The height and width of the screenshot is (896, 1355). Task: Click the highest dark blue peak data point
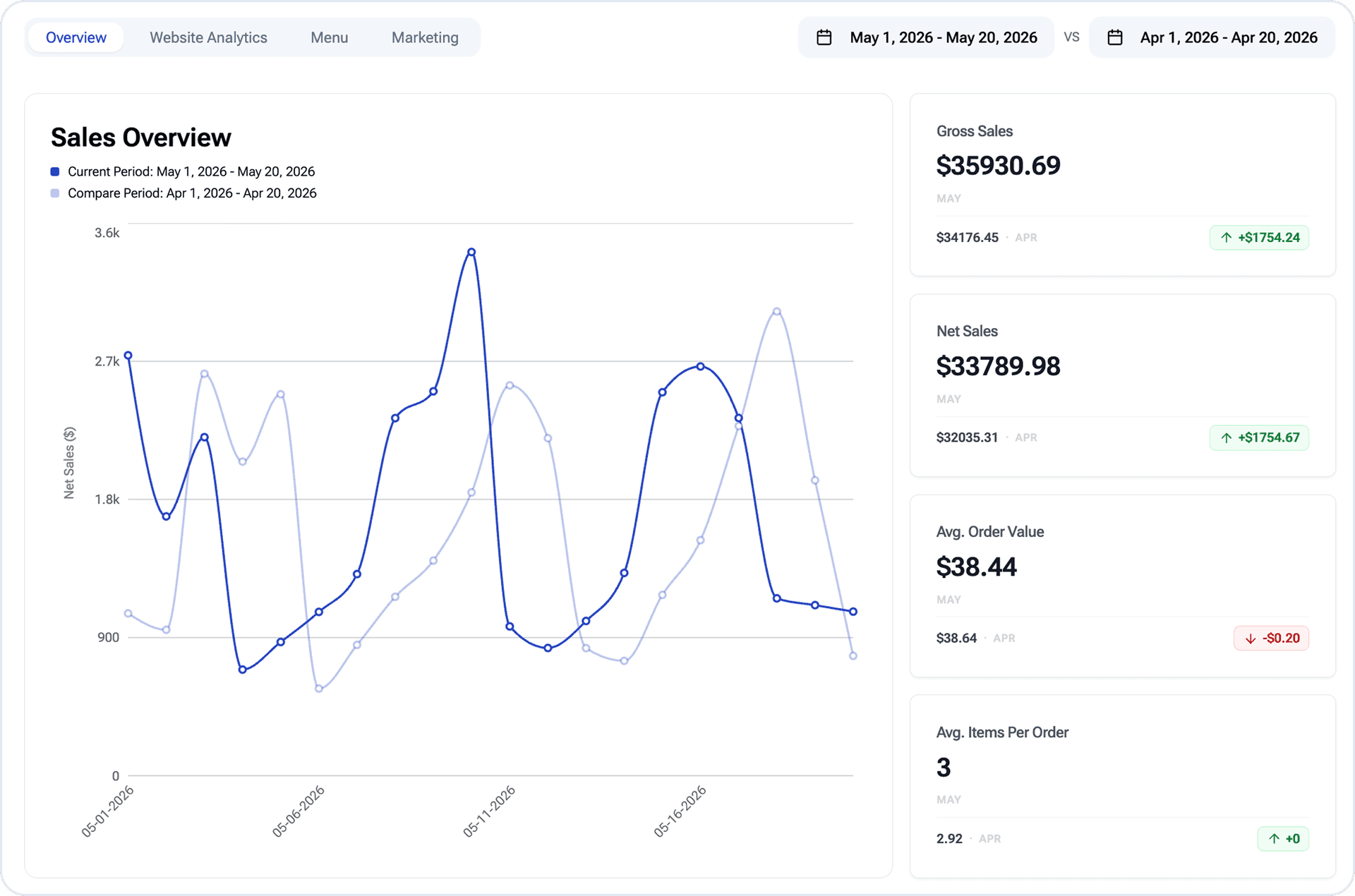click(x=471, y=252)
